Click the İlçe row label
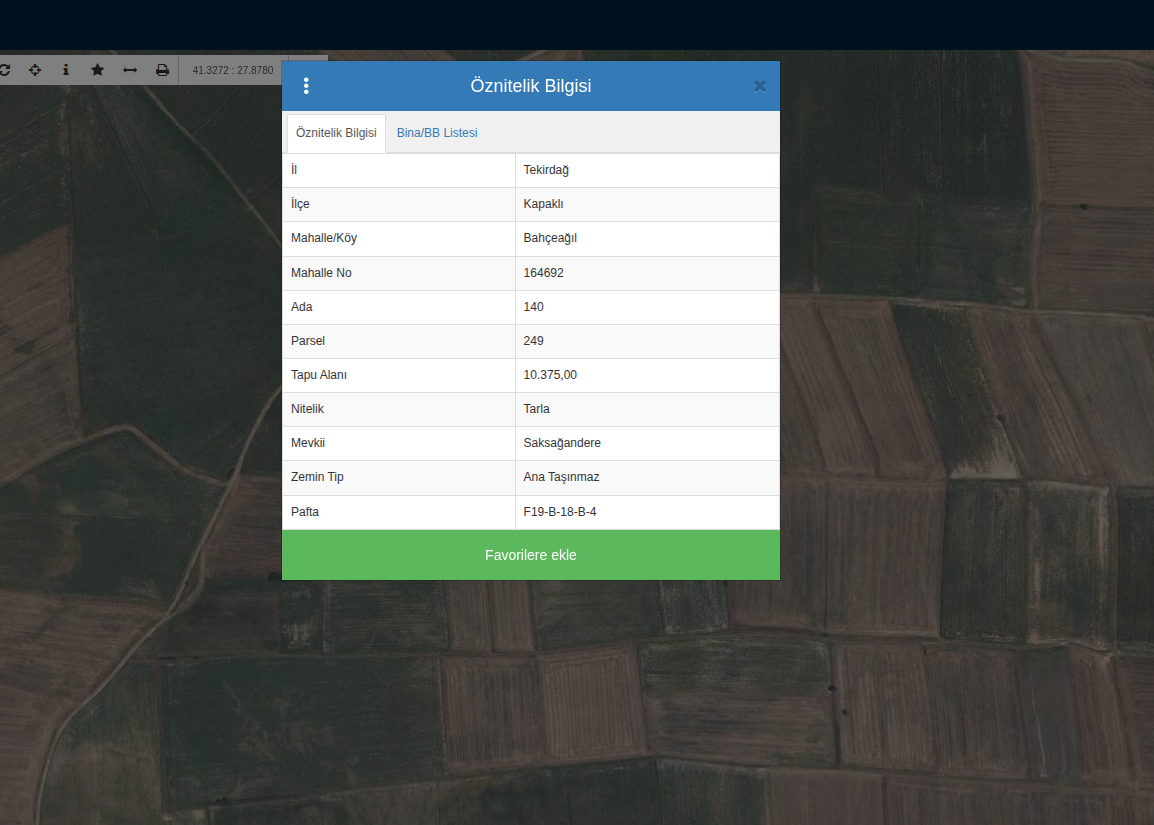 tap(300, 204)
